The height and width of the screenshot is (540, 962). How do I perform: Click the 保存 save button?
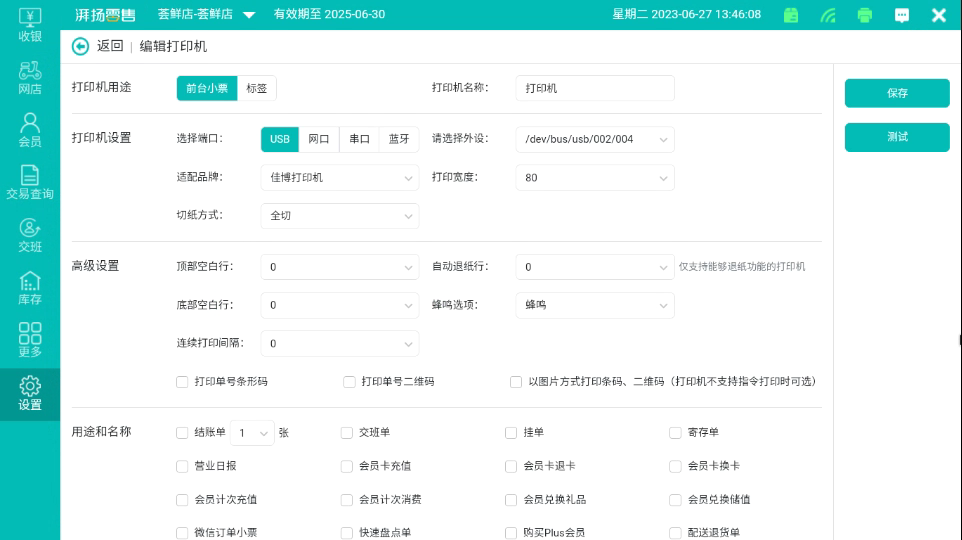click(x=897, y=93)
